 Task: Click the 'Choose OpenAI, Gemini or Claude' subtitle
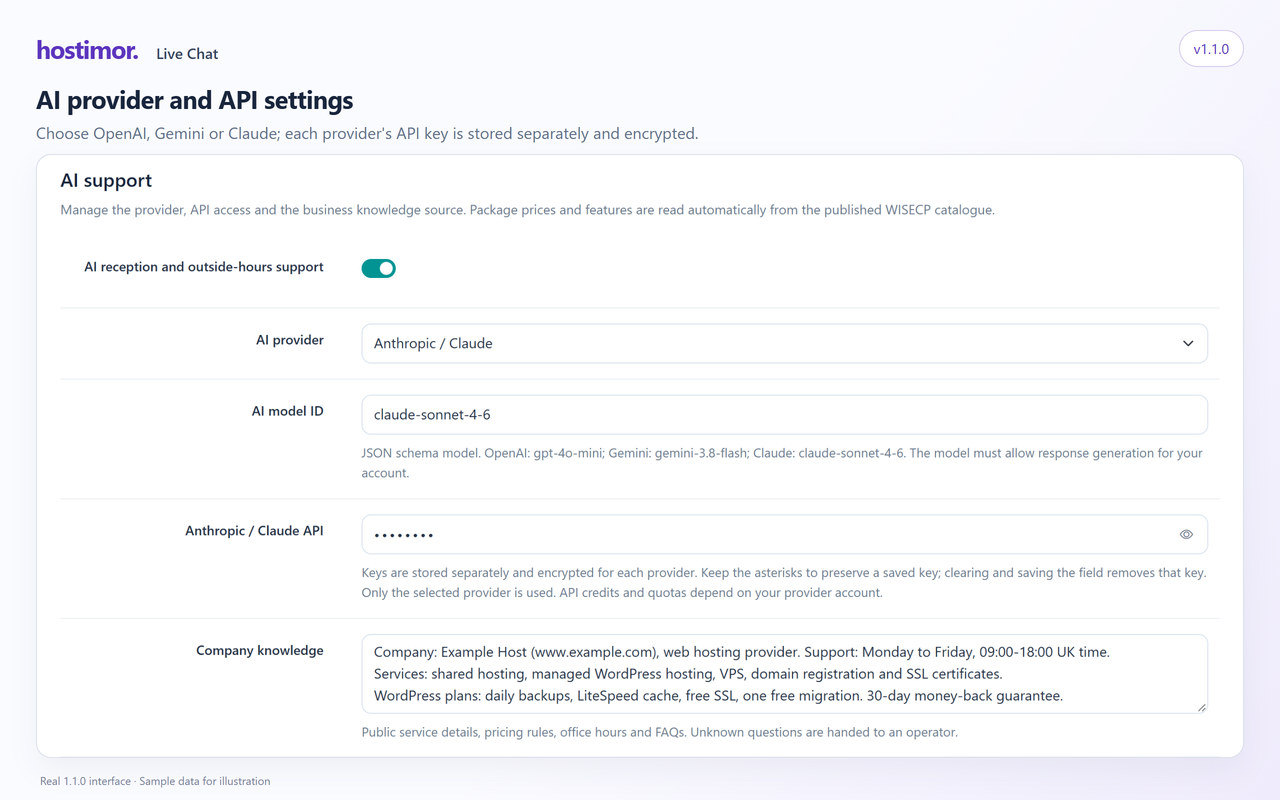pyautogui.click(x=367, y=134)
